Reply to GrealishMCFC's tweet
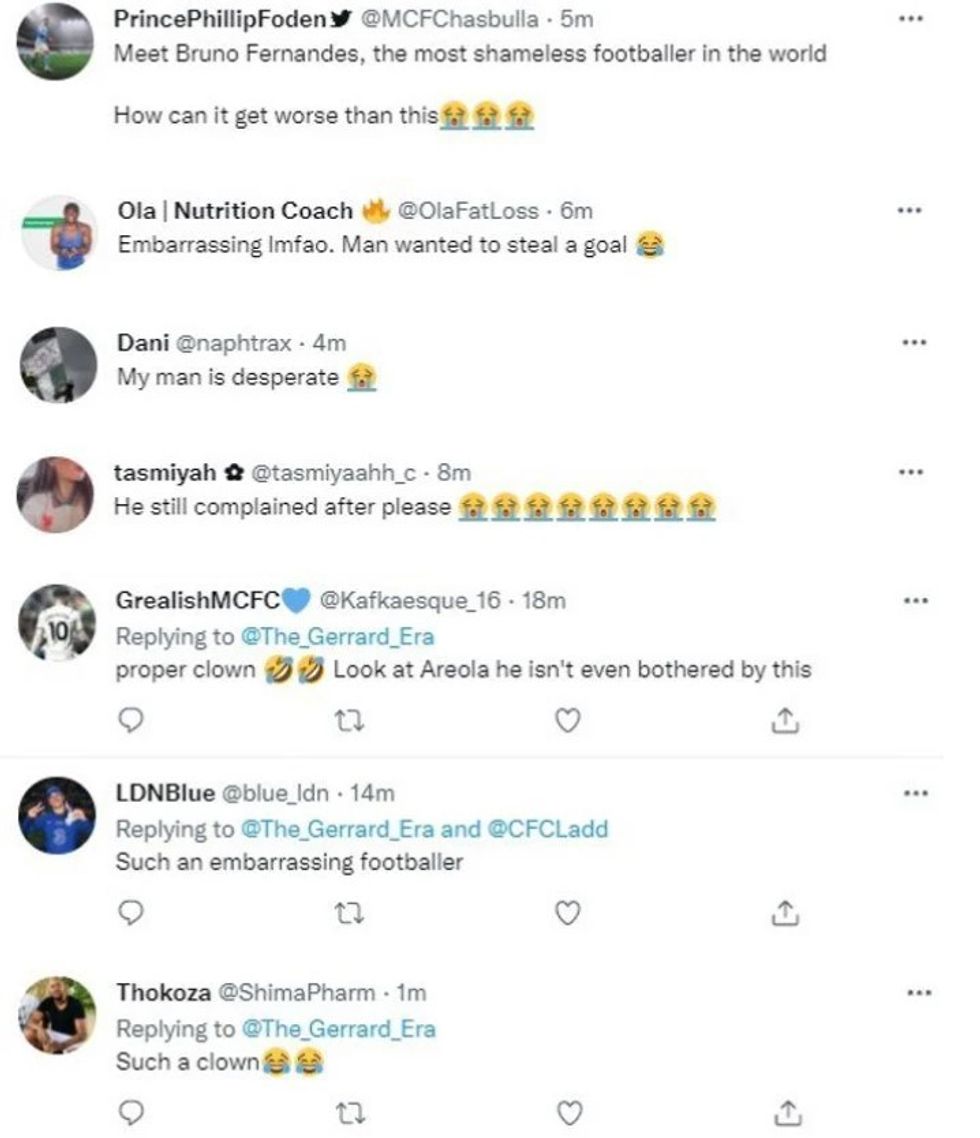 (x=131, y=720)
